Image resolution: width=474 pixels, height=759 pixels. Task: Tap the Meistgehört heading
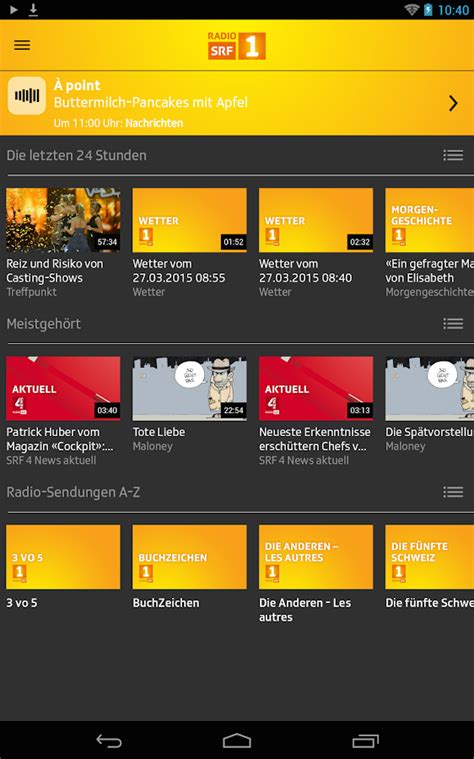point(44,324)
